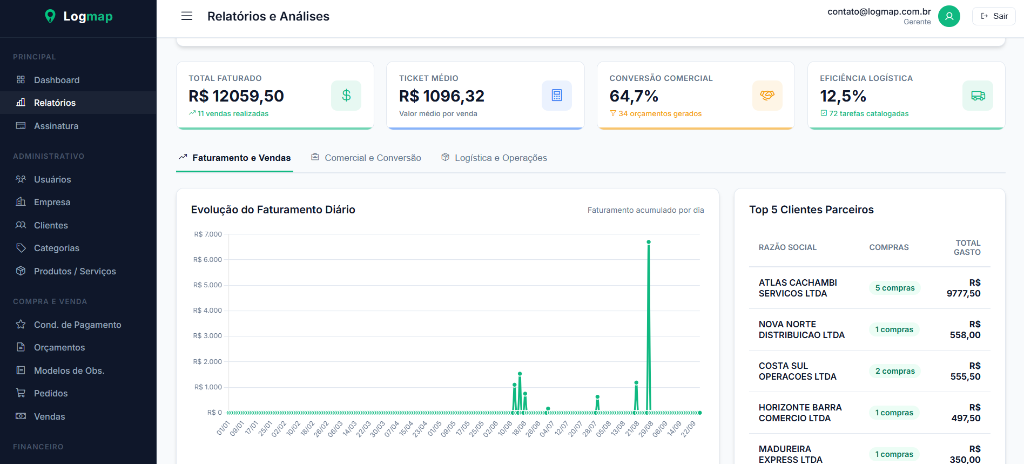Click the Categorias tag icon
Screen dimensions: 1024x464
(21, 248)
